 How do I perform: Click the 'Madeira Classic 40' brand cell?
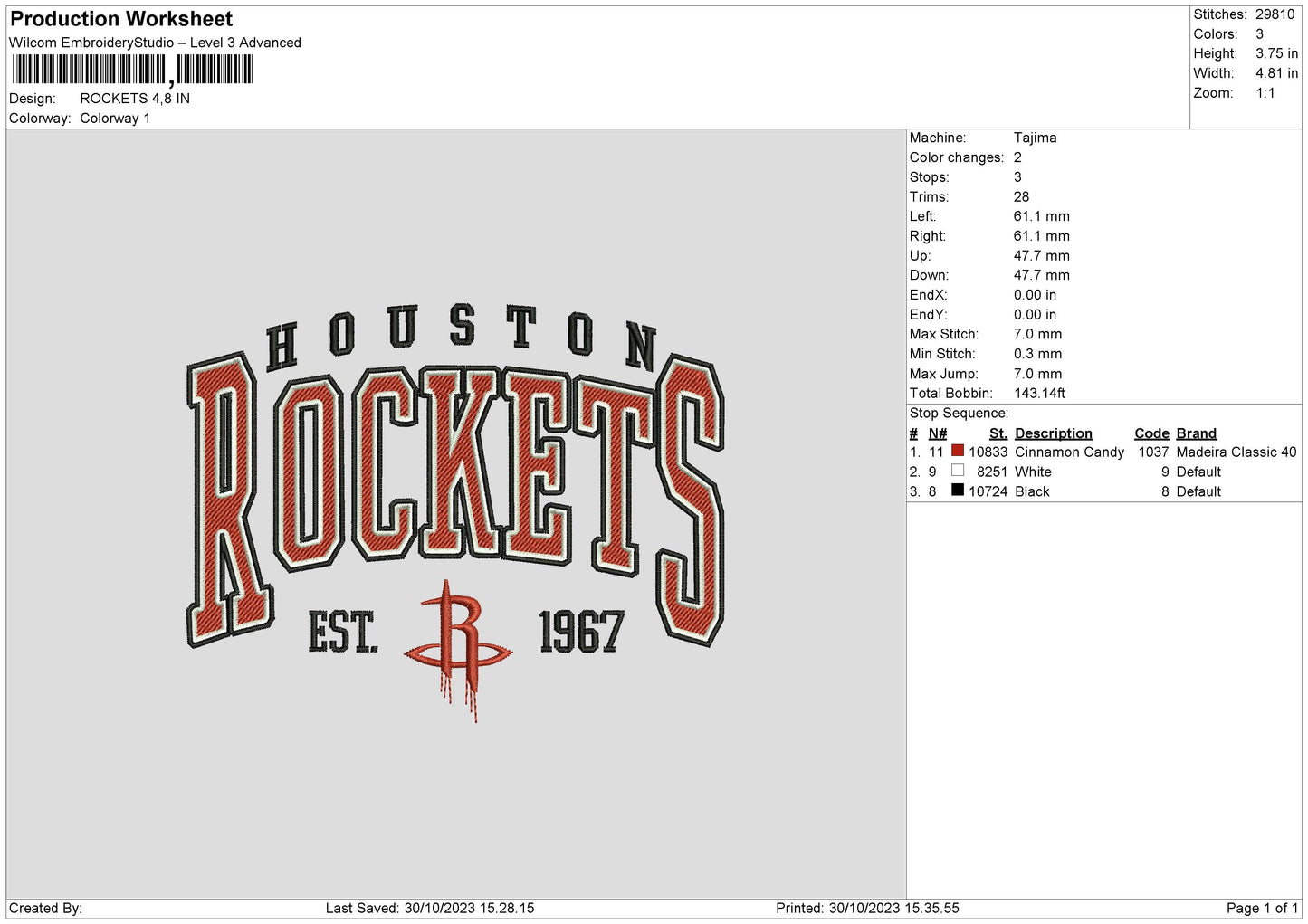pos(1236,452)
